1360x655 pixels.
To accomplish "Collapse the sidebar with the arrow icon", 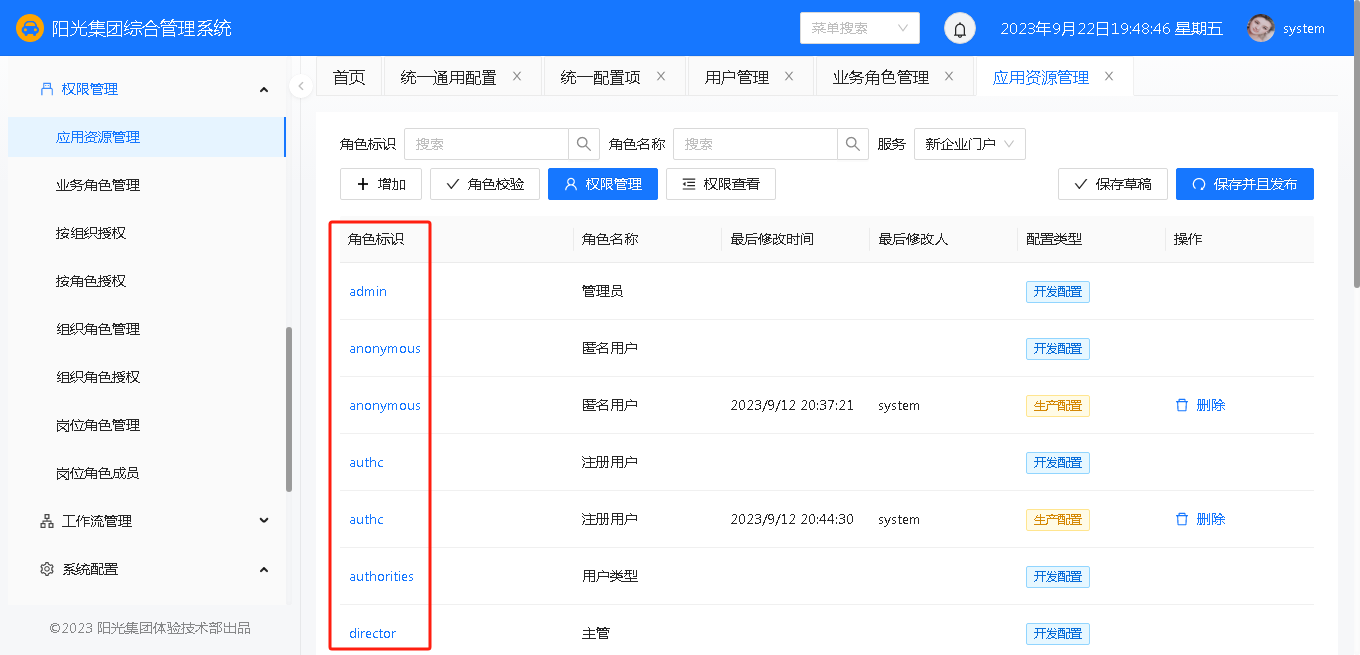I will click(301, 87).
